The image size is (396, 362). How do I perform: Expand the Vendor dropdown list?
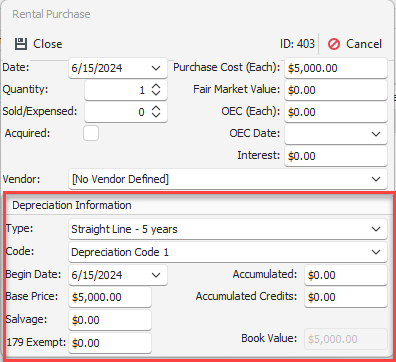[376, 179]
